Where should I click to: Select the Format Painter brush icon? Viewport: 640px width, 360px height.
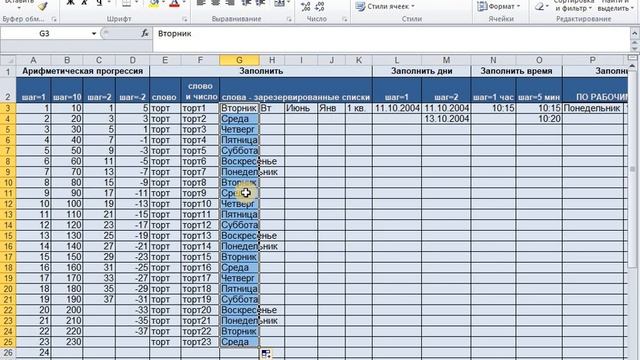(x=42, y=6)
